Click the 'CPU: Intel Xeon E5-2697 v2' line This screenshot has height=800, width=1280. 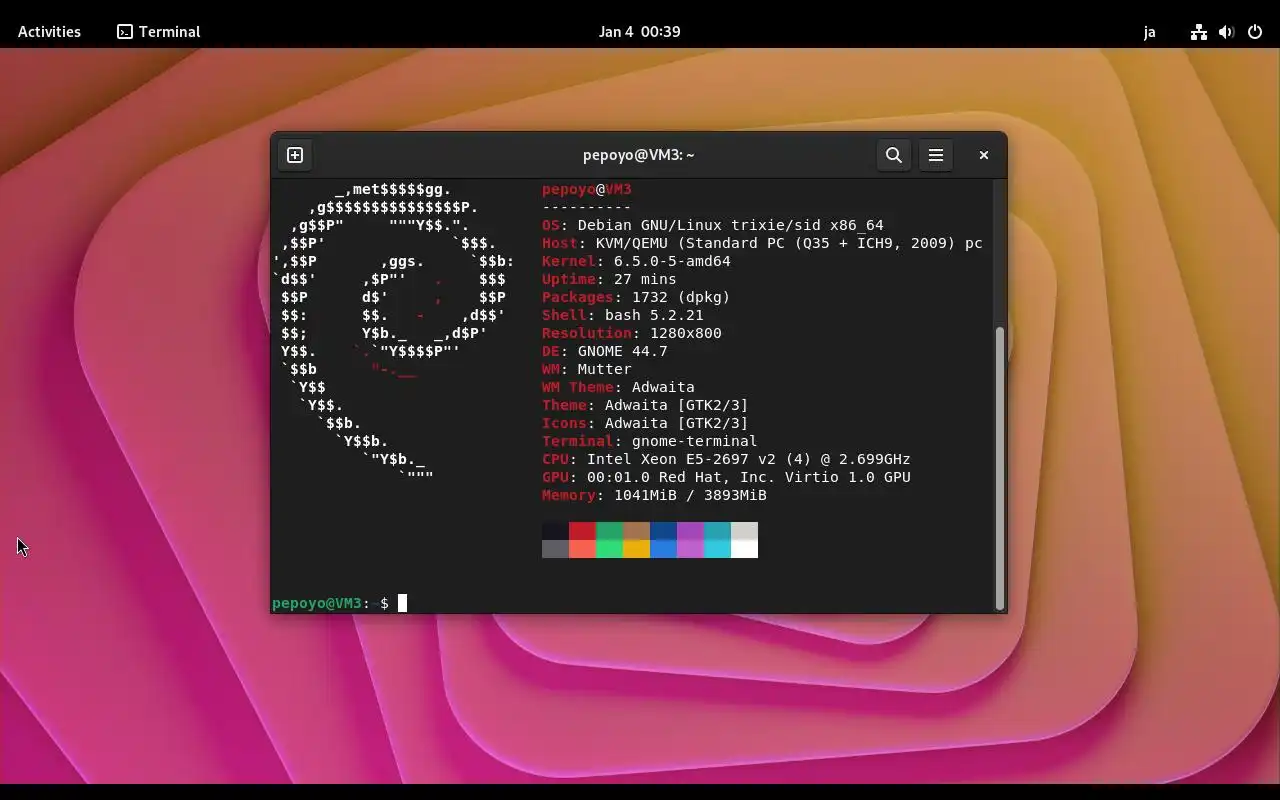pos(726,459)
